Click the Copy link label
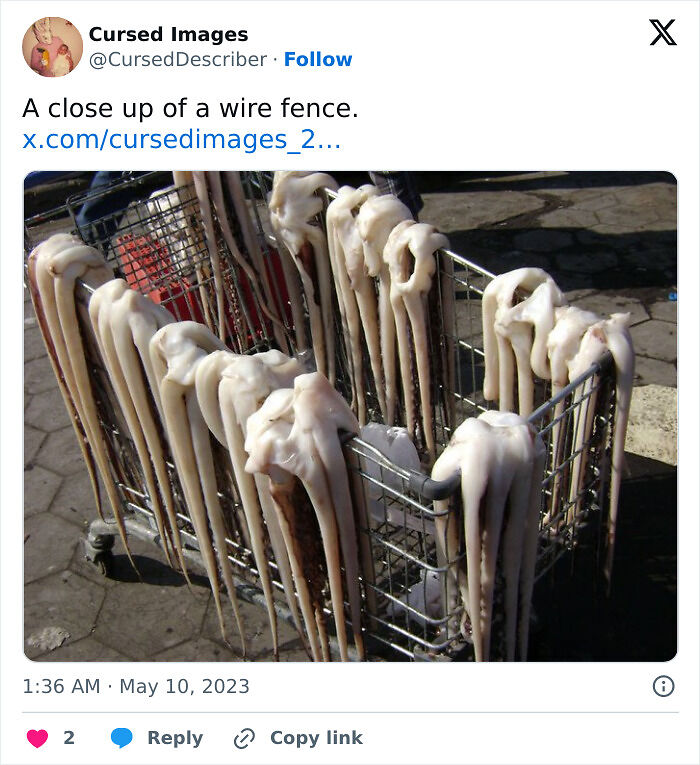Viewport: 700px width, 765px height. pyautogui.click(x=317, y=738)
